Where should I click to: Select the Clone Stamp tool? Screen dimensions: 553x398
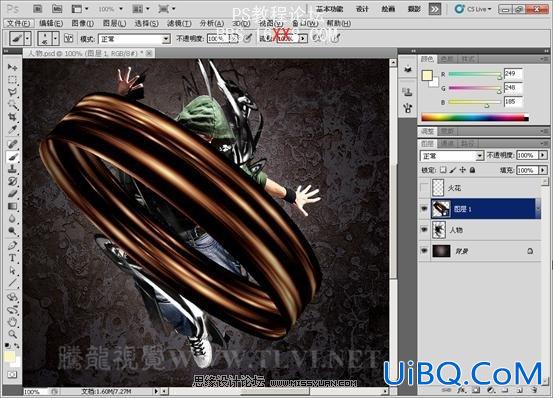(12, 169)
